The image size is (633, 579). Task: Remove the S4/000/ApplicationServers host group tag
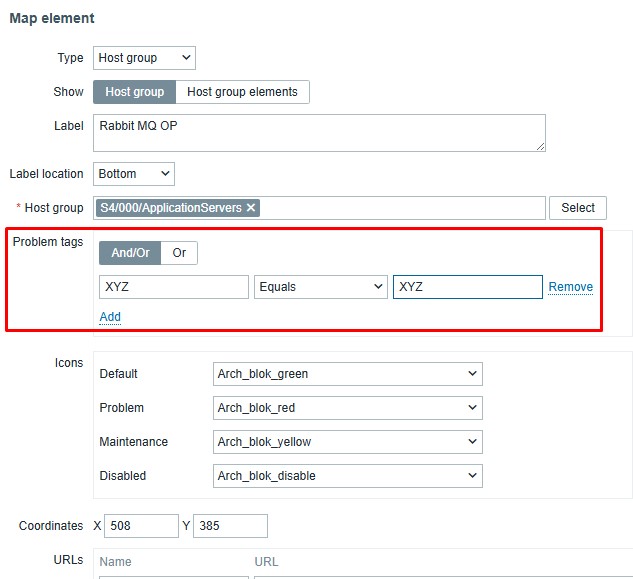(x=251, y=208)
